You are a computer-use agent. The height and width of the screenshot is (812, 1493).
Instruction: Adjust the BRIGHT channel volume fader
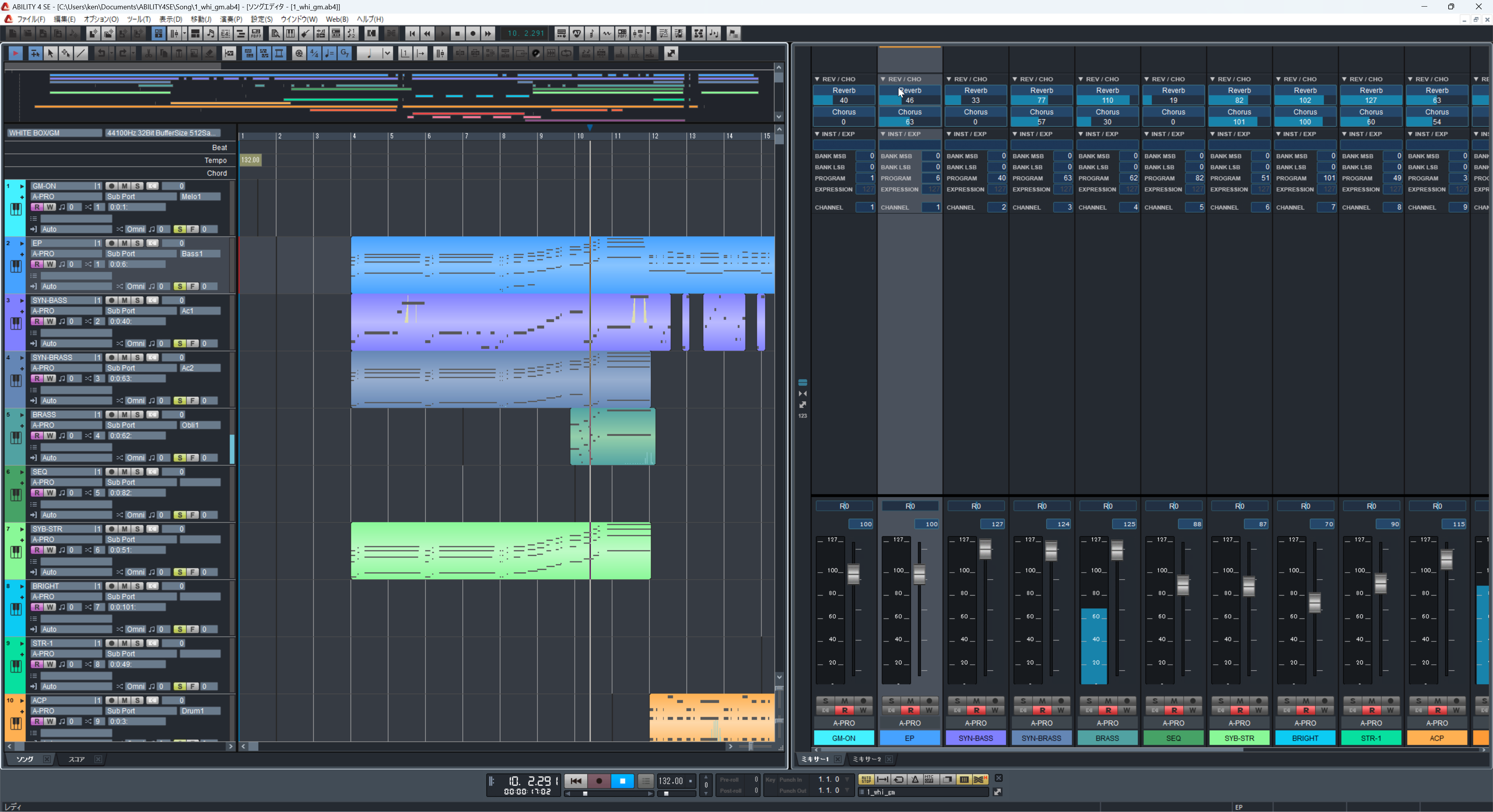(1315, 603)
